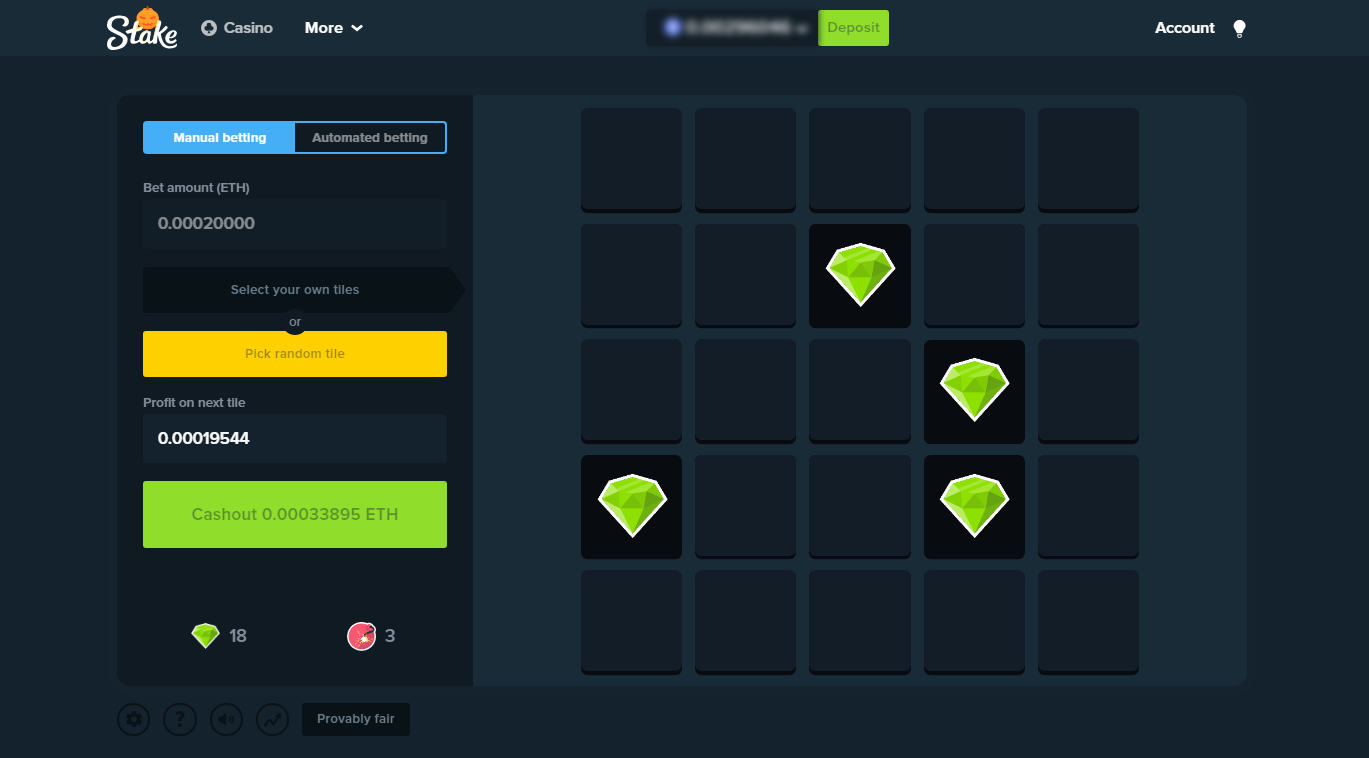Open game settings via the gear icon

(133, 719)
